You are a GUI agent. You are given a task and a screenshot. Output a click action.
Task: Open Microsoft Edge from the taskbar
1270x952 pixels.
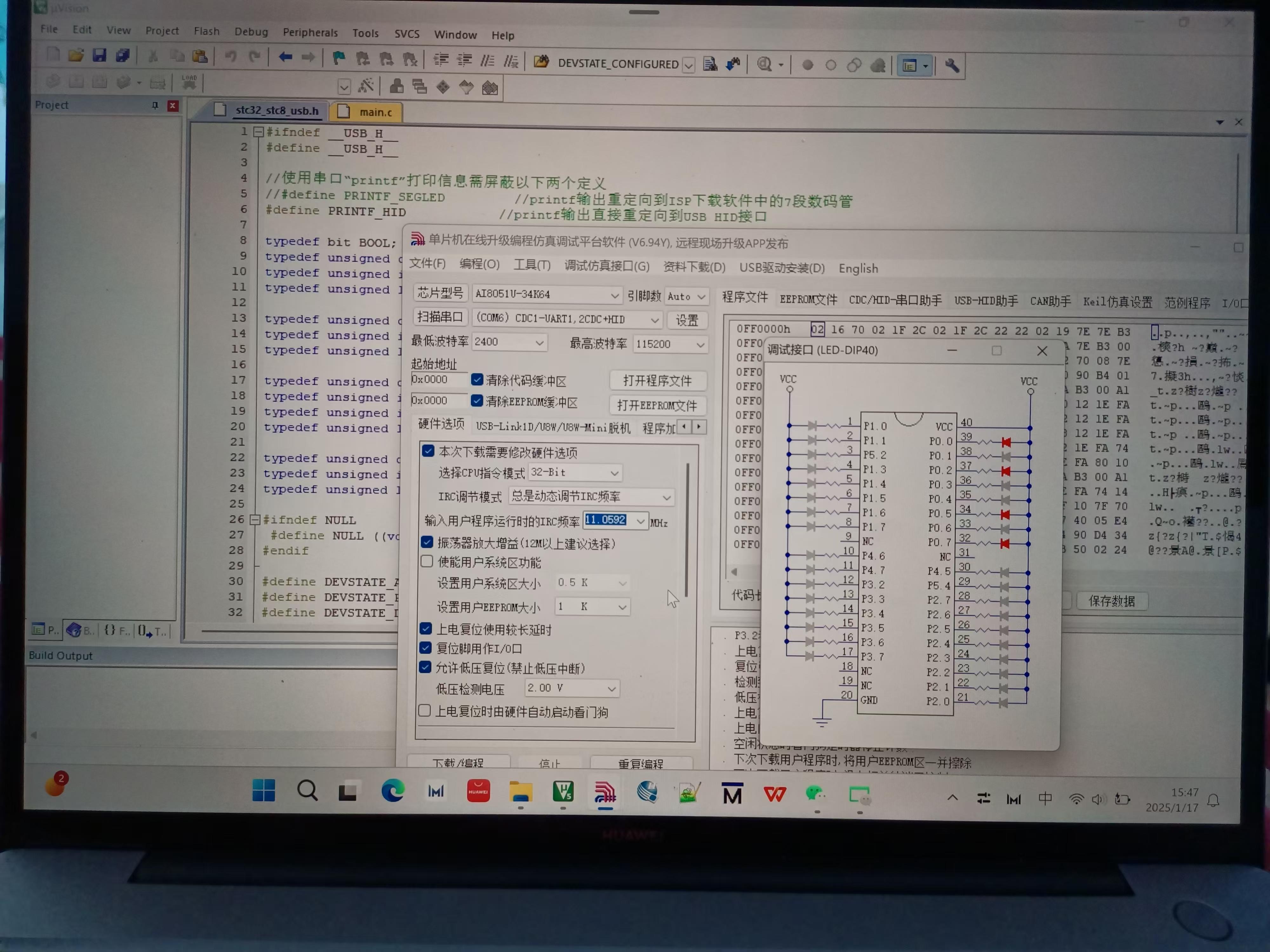pyautogui.click(x=393, y=791)
